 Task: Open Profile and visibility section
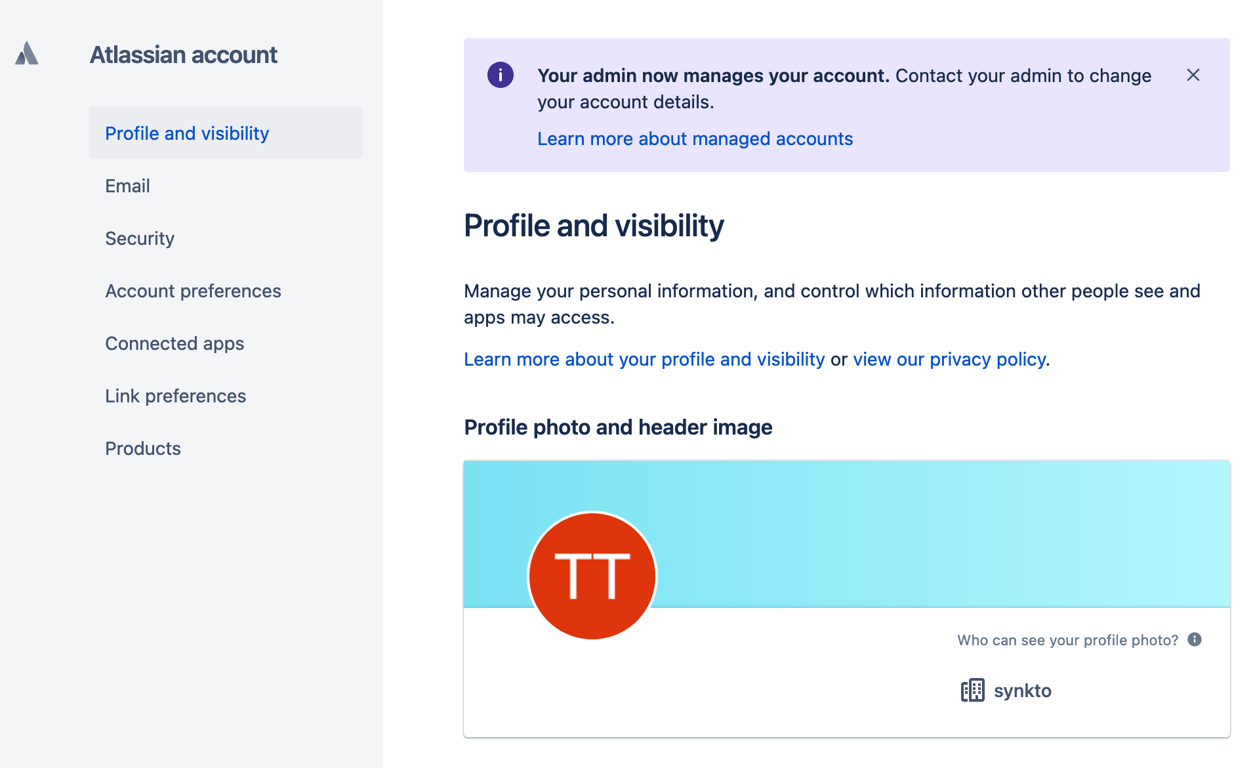pyautogui.click(x=225, y=133)
